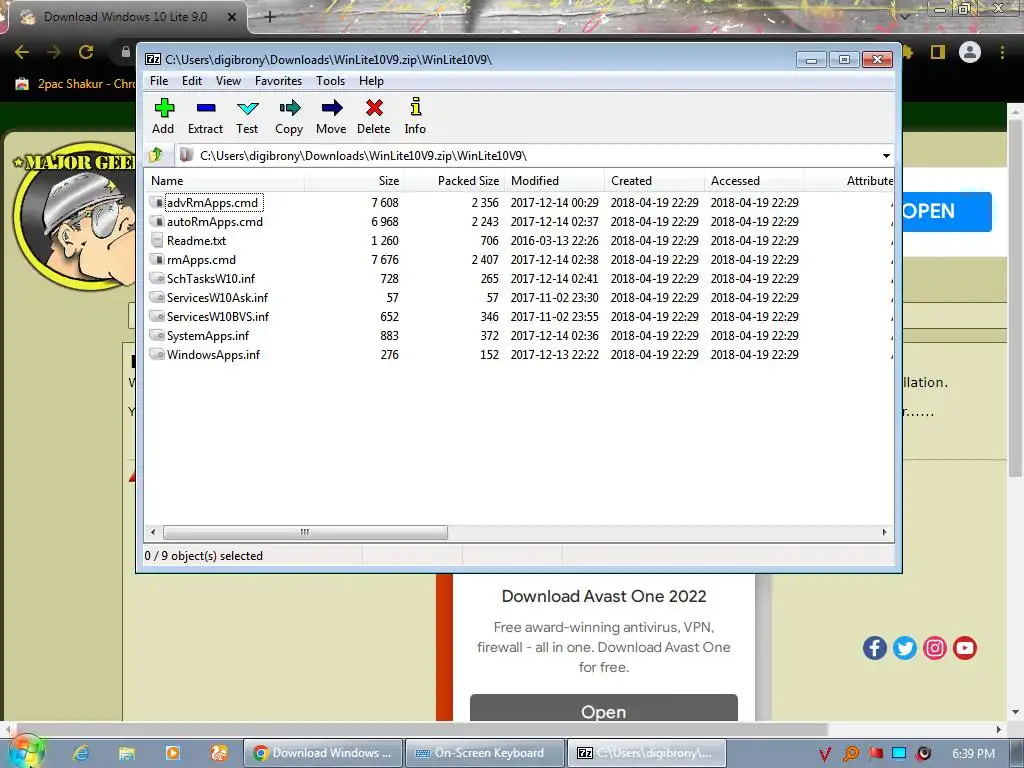Screen dimensions: 1024x768
Task: Open the YouTube icon on the web page
Action: [x=965, y=648]
